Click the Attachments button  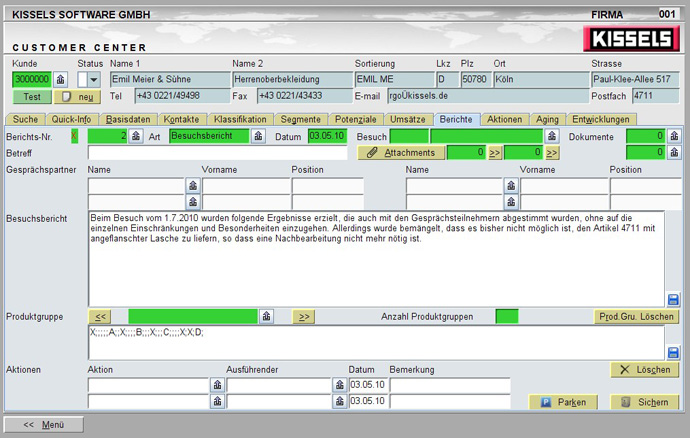[x=401, y=153]
